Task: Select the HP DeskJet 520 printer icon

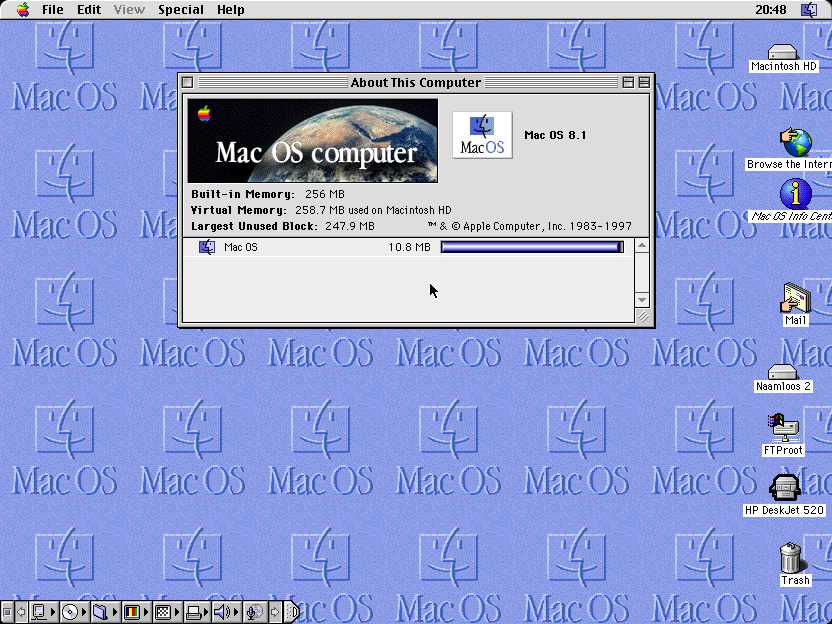Action: click(784, 488)
